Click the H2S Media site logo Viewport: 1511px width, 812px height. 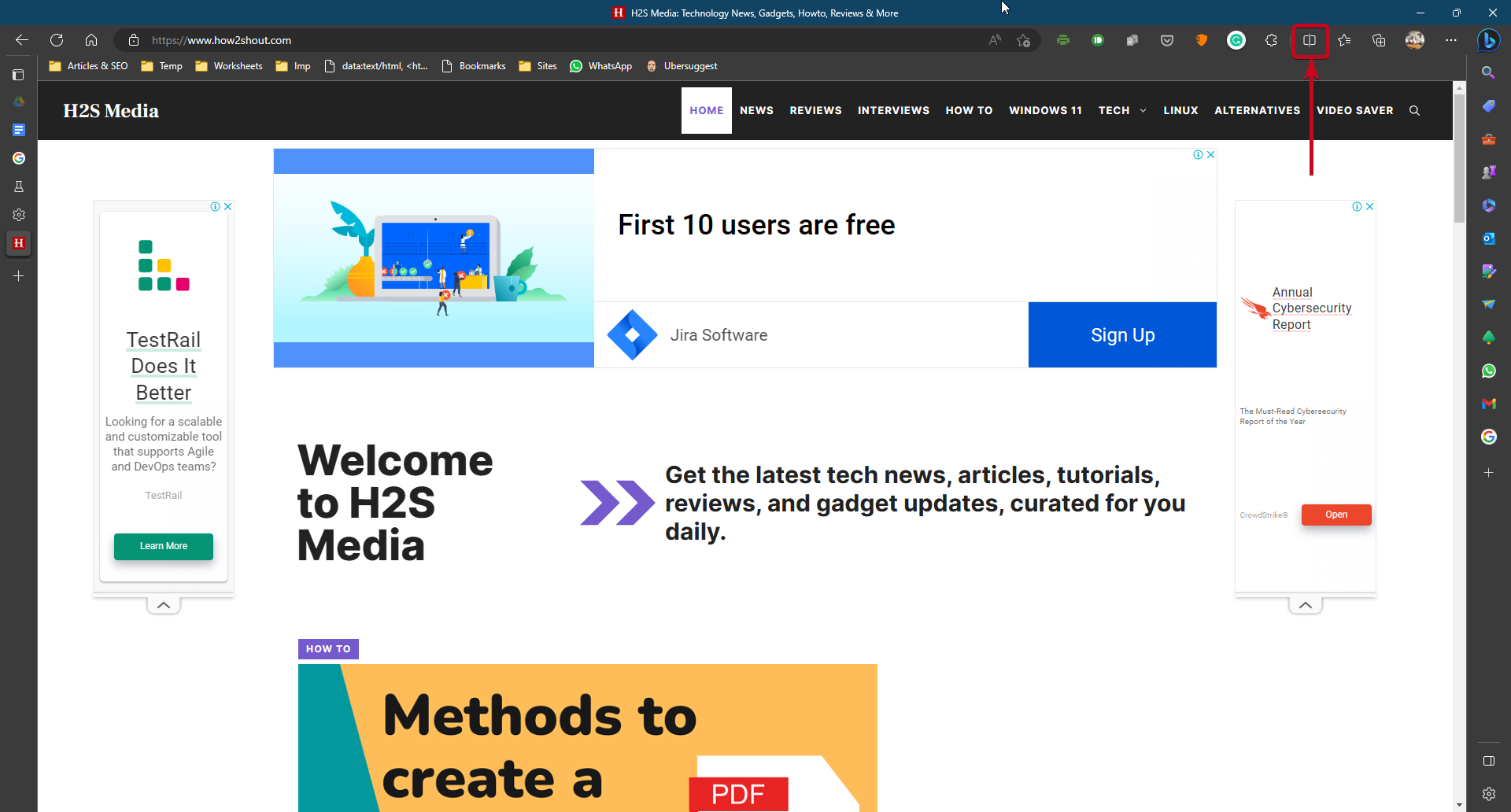111,111
